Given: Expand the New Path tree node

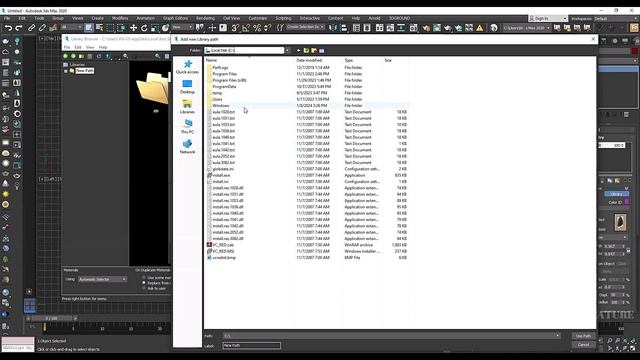Looking at the screenshot, I should click(66, 71).
